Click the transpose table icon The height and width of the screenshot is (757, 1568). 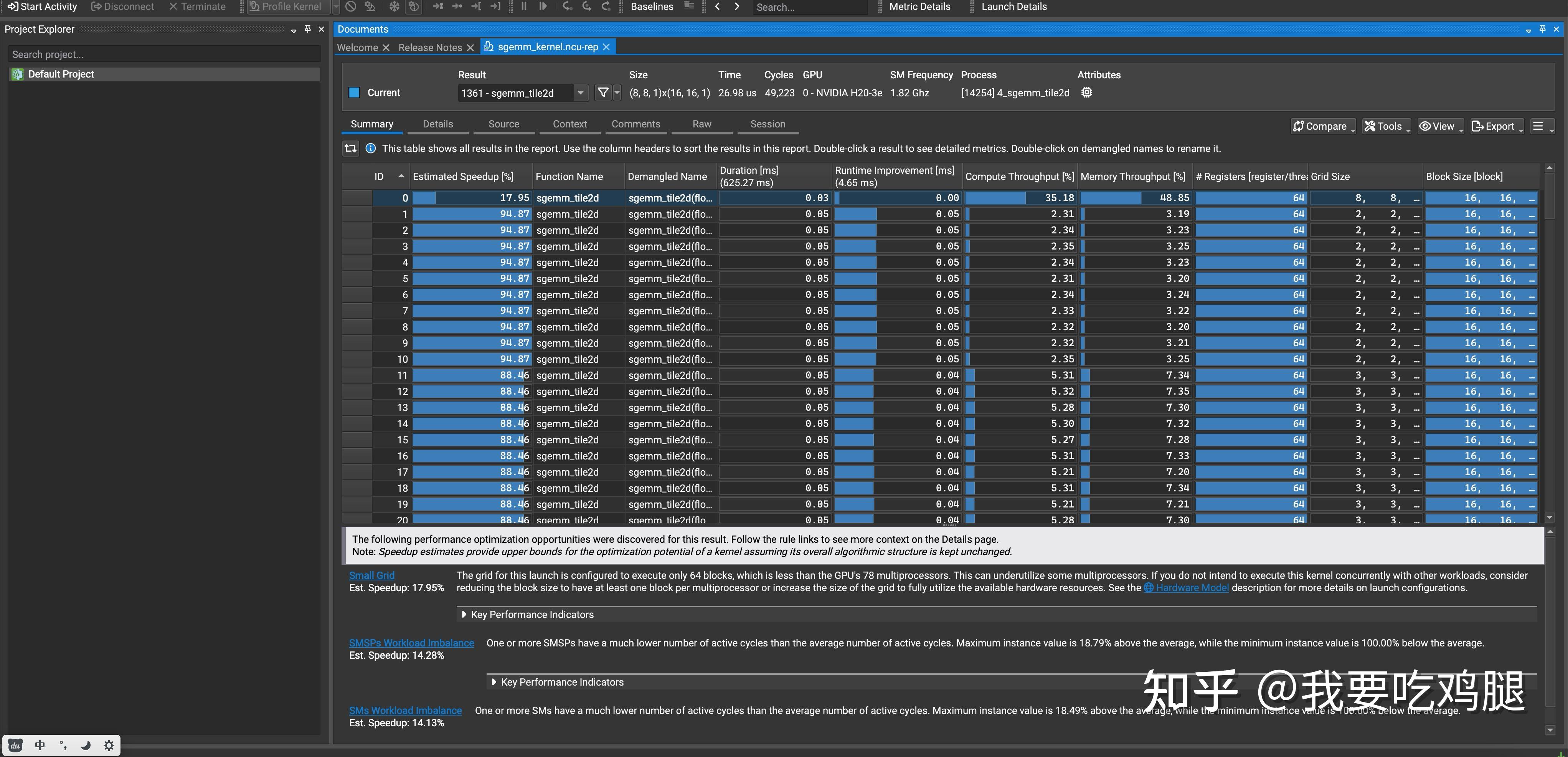pos(351,149)
